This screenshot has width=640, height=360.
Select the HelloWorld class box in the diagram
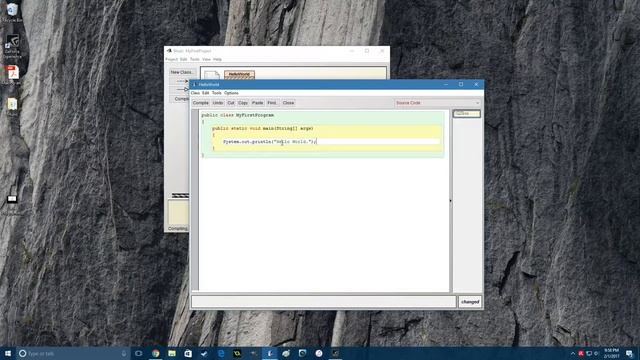click(239, 75)
